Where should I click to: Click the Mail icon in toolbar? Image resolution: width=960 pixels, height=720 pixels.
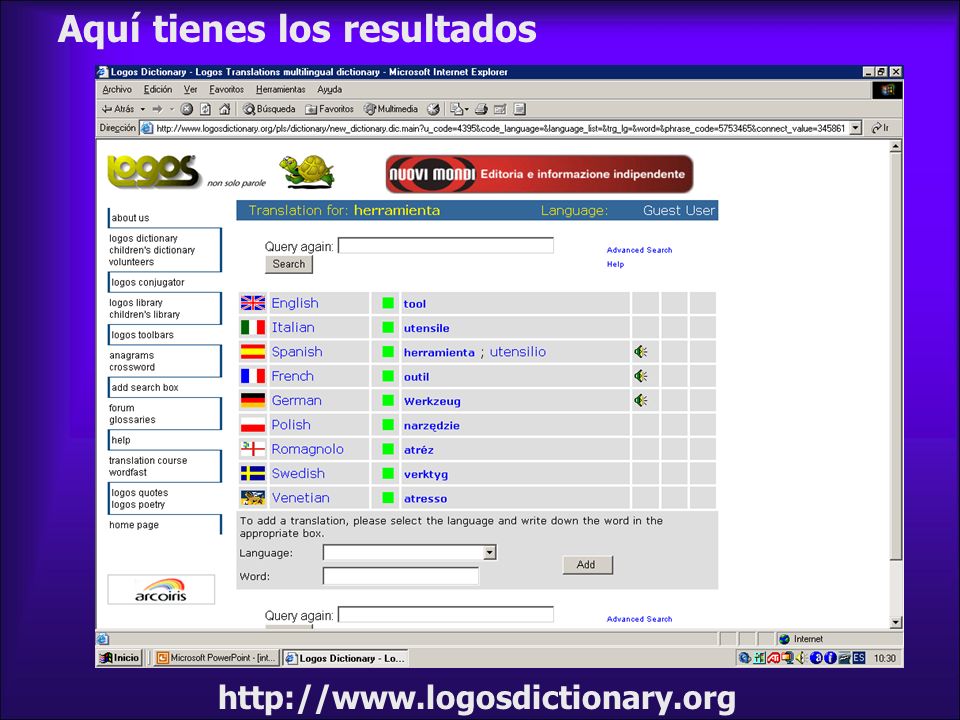[x=459, y=109]
